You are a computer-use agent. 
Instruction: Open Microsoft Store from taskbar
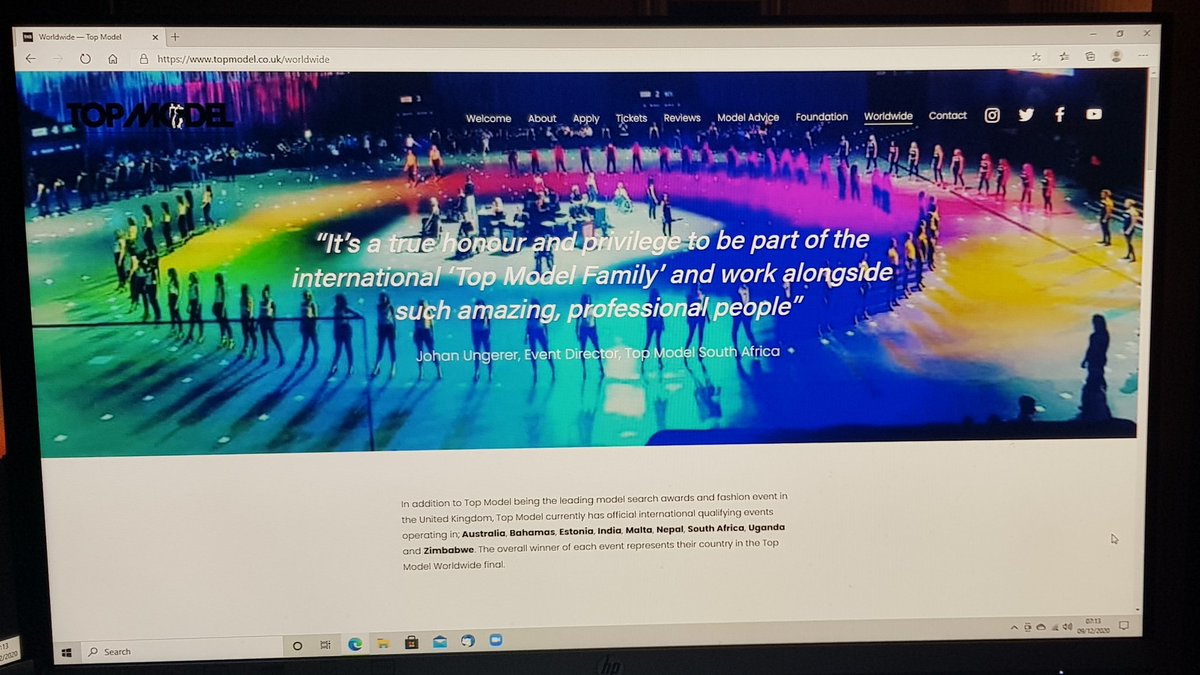point(410,643)
